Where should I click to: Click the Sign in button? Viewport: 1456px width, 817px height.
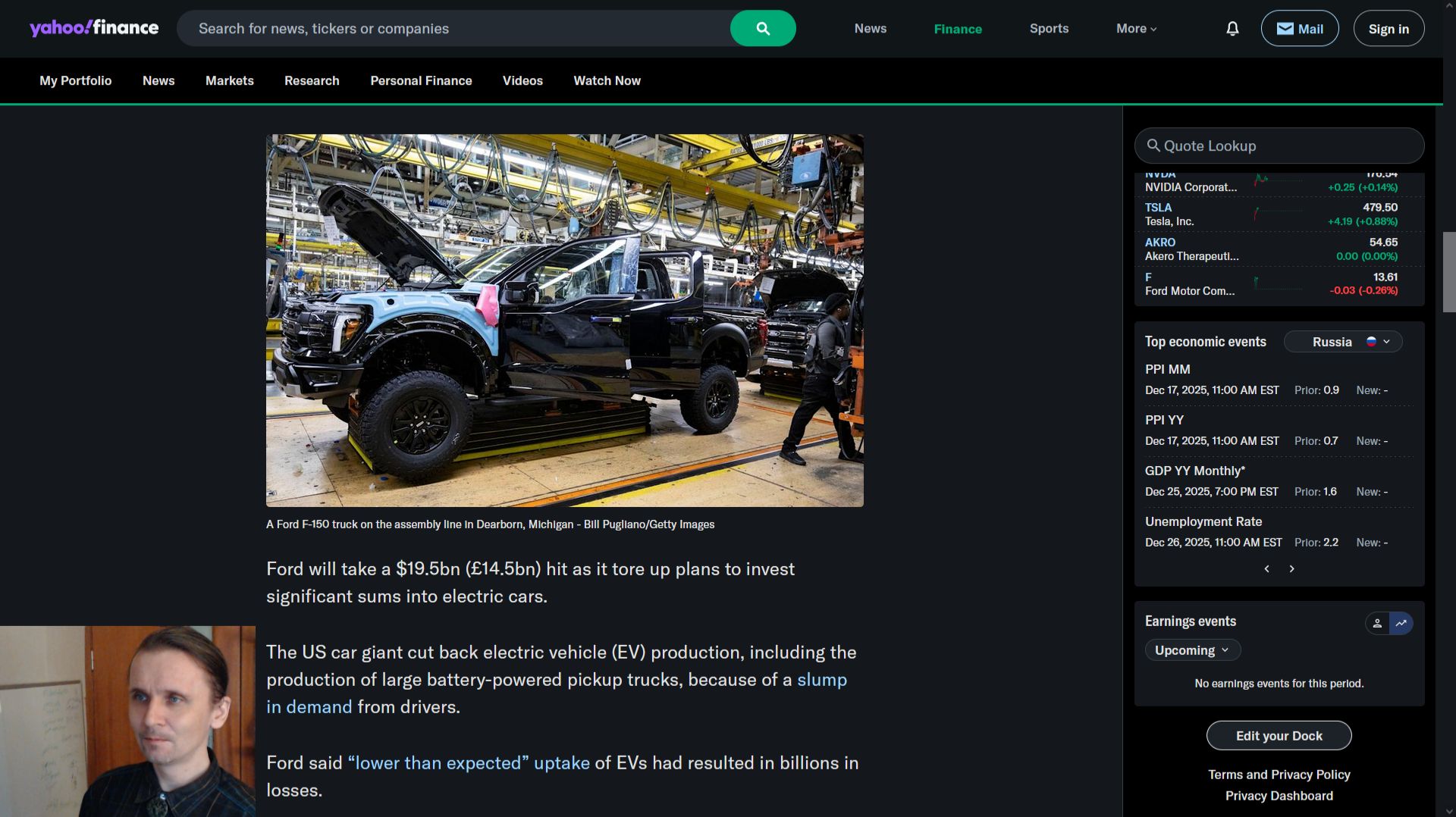[x=1389, y=29]
